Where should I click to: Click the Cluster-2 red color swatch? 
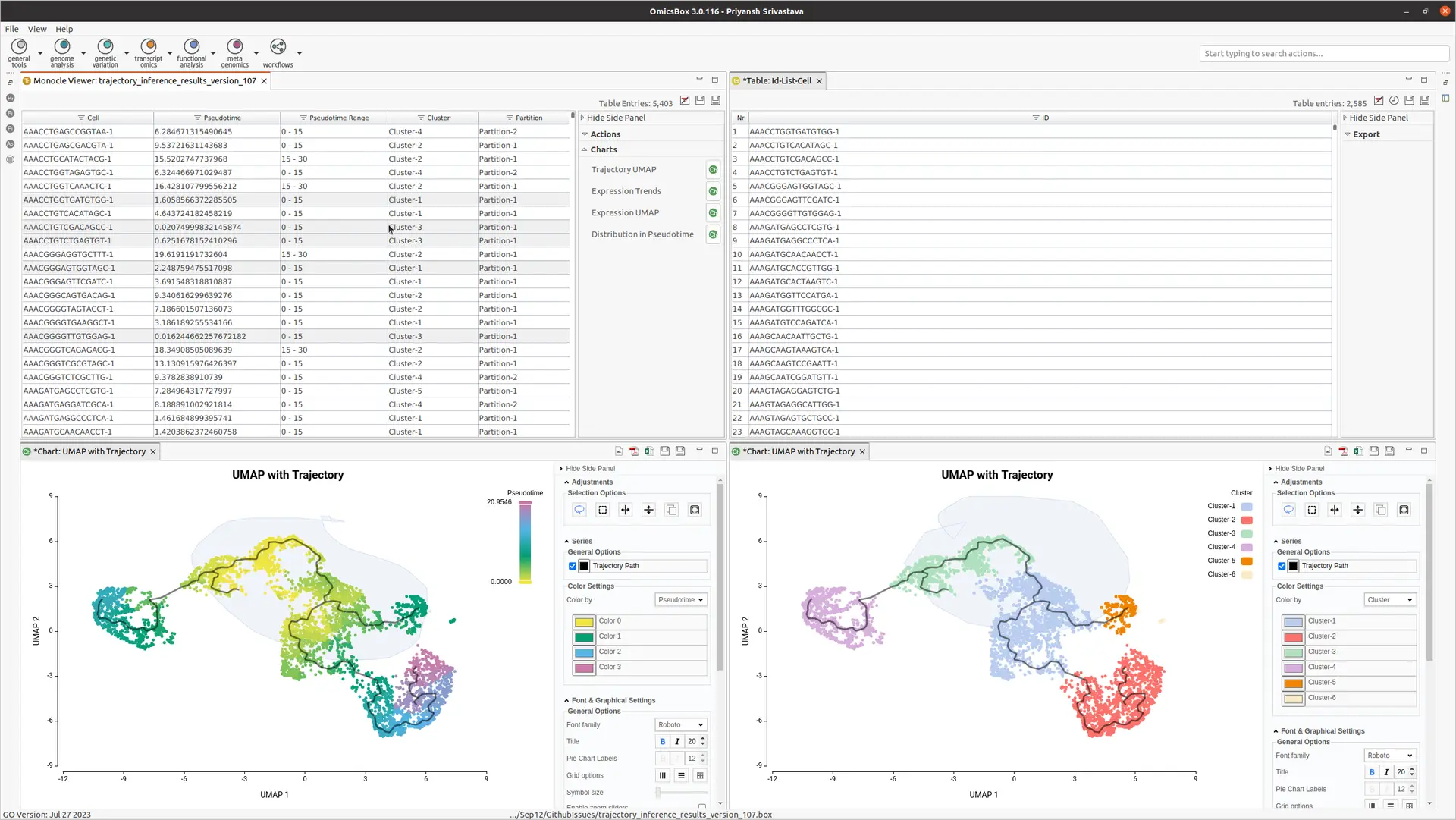1293,637
